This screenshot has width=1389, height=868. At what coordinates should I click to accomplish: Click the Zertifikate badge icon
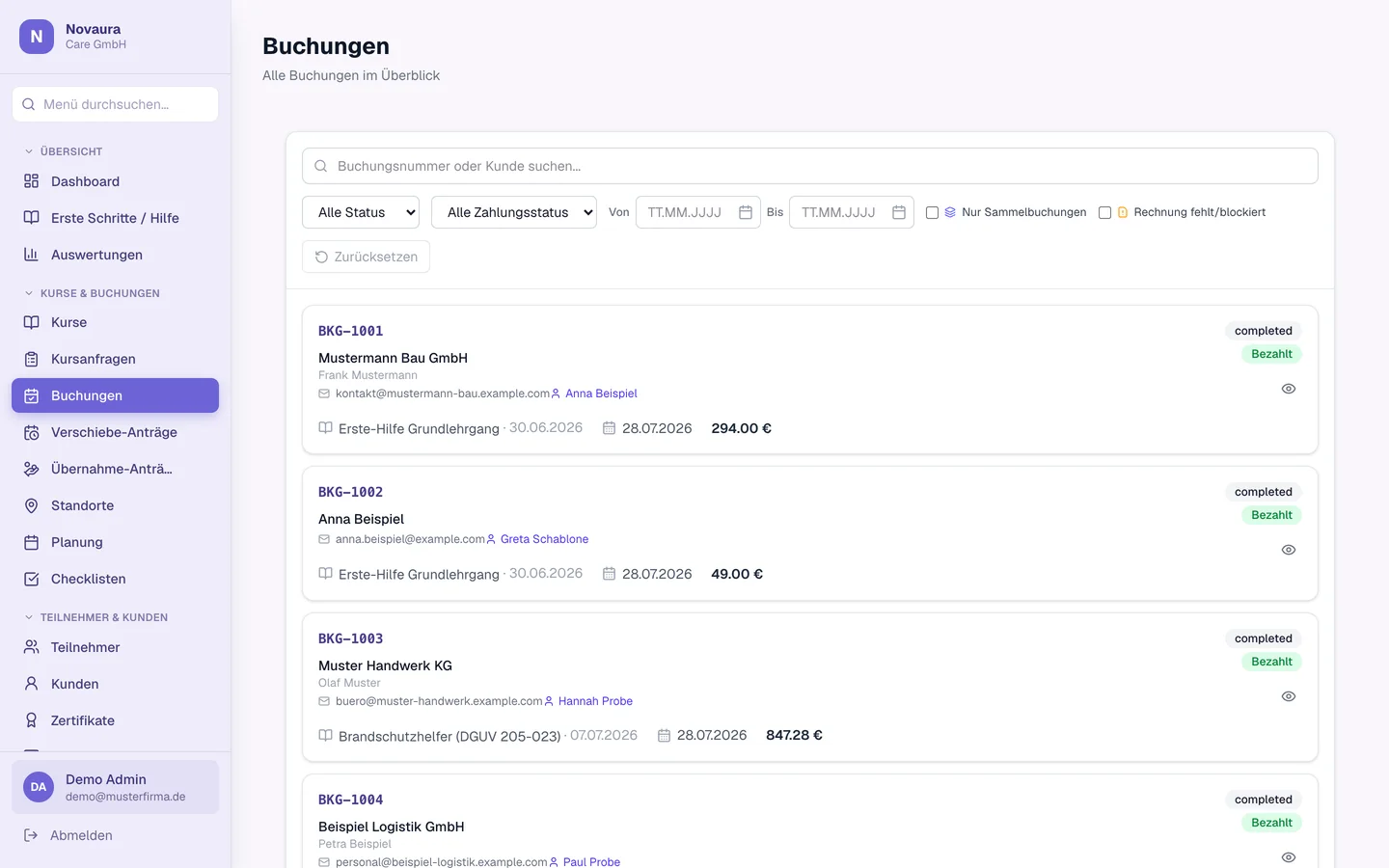(31, 720)
